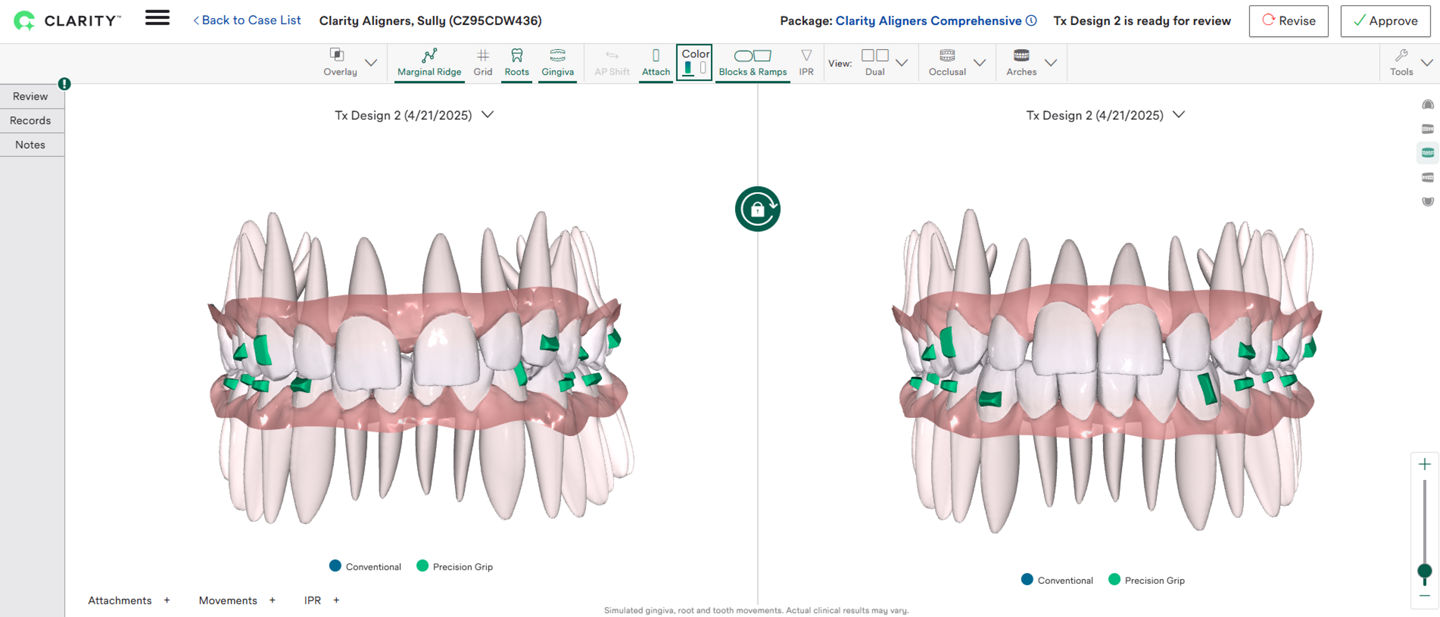Viewport: 1440px width, 617px height.
Task: Click the lock sync-rotation icon between views
Action: 758,209
